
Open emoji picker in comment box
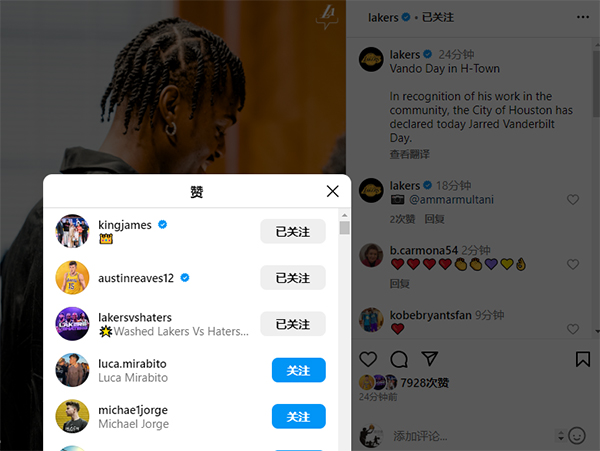click(x=577, y=436)
